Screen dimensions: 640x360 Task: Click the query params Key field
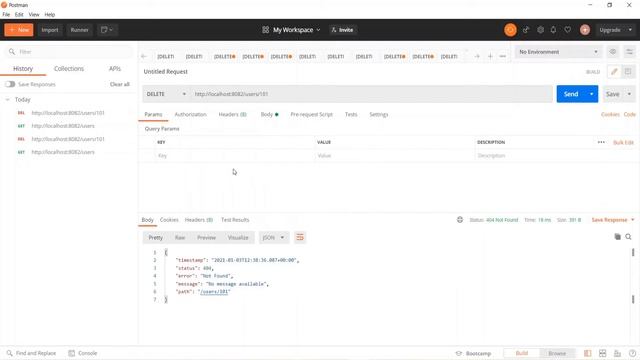[234, 156]
